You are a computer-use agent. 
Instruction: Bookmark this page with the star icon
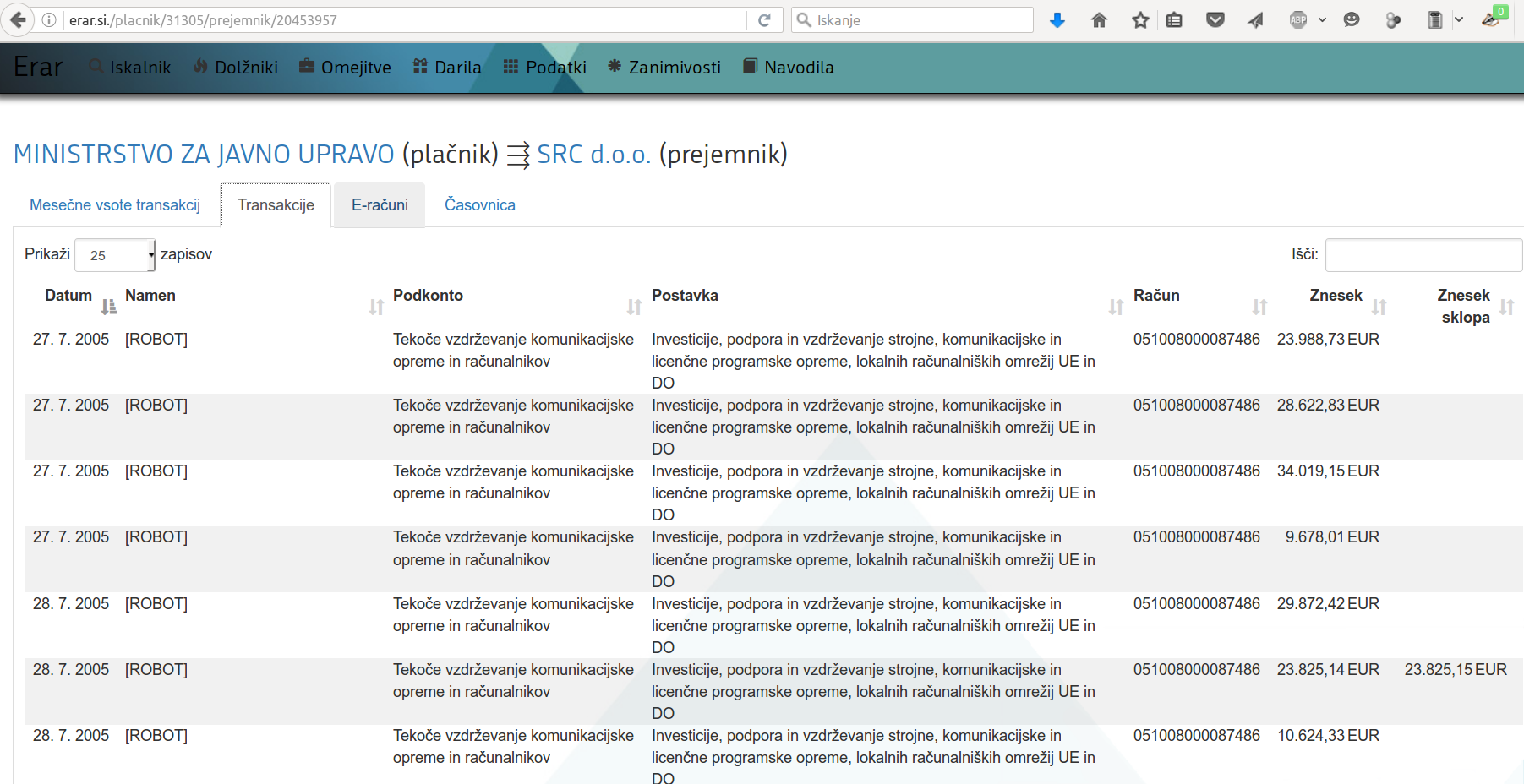(1140, 20)
